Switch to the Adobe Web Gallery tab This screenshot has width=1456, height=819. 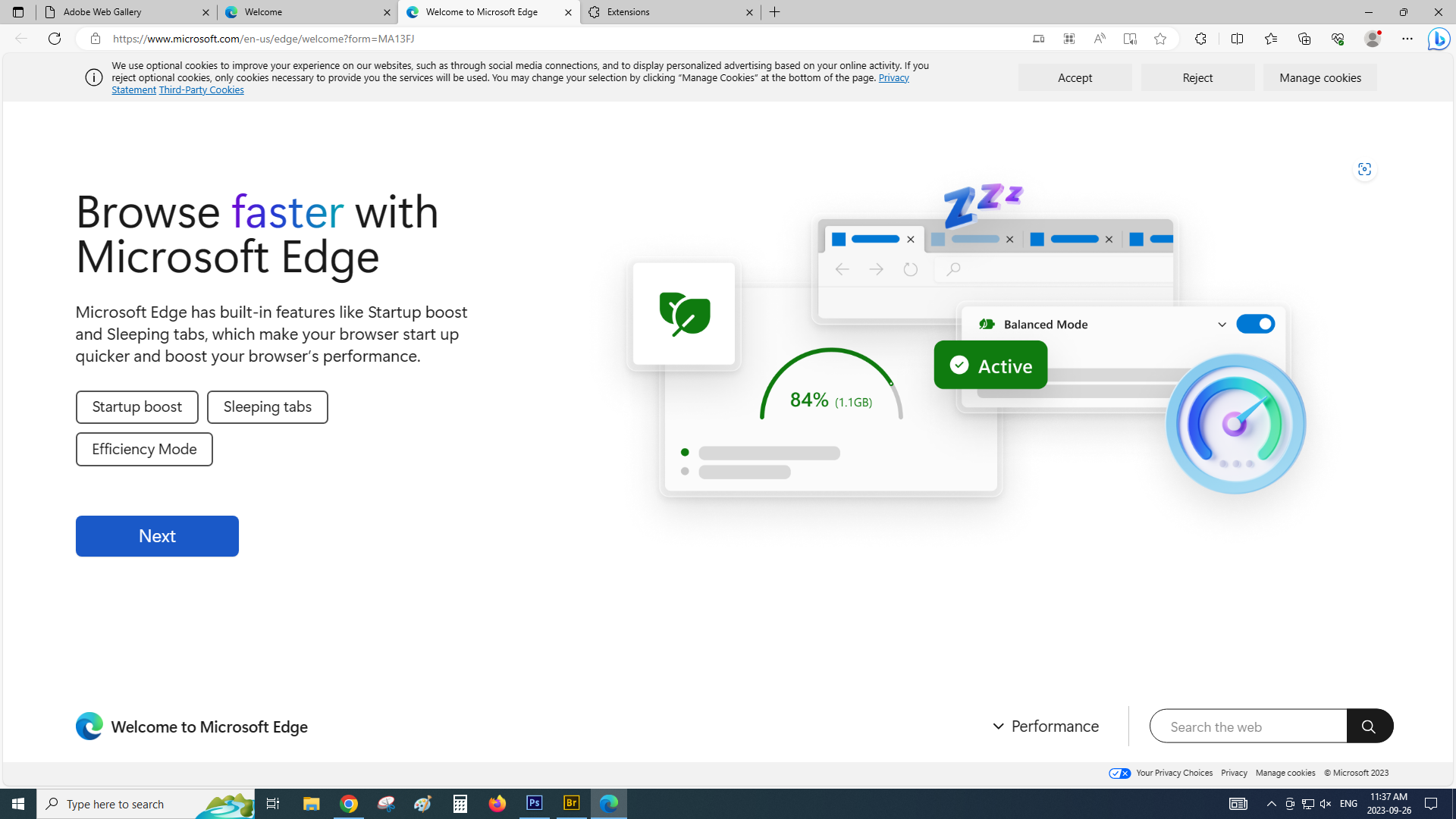(x=121, y=12)
